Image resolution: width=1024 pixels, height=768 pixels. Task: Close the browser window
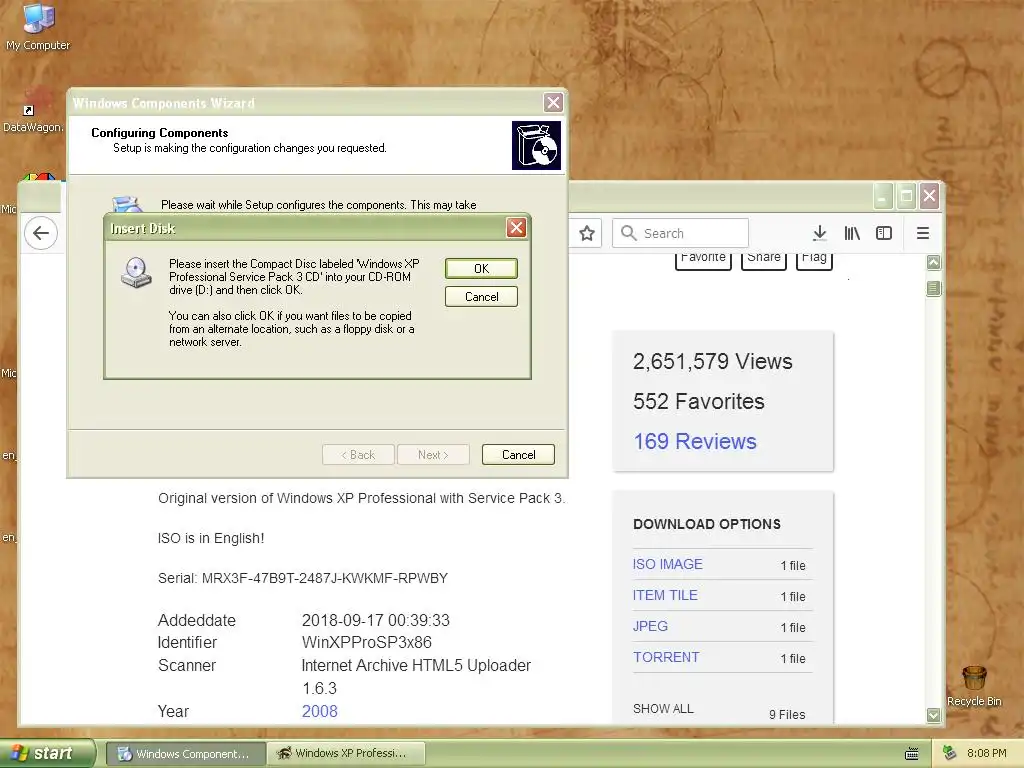(929, 195)
